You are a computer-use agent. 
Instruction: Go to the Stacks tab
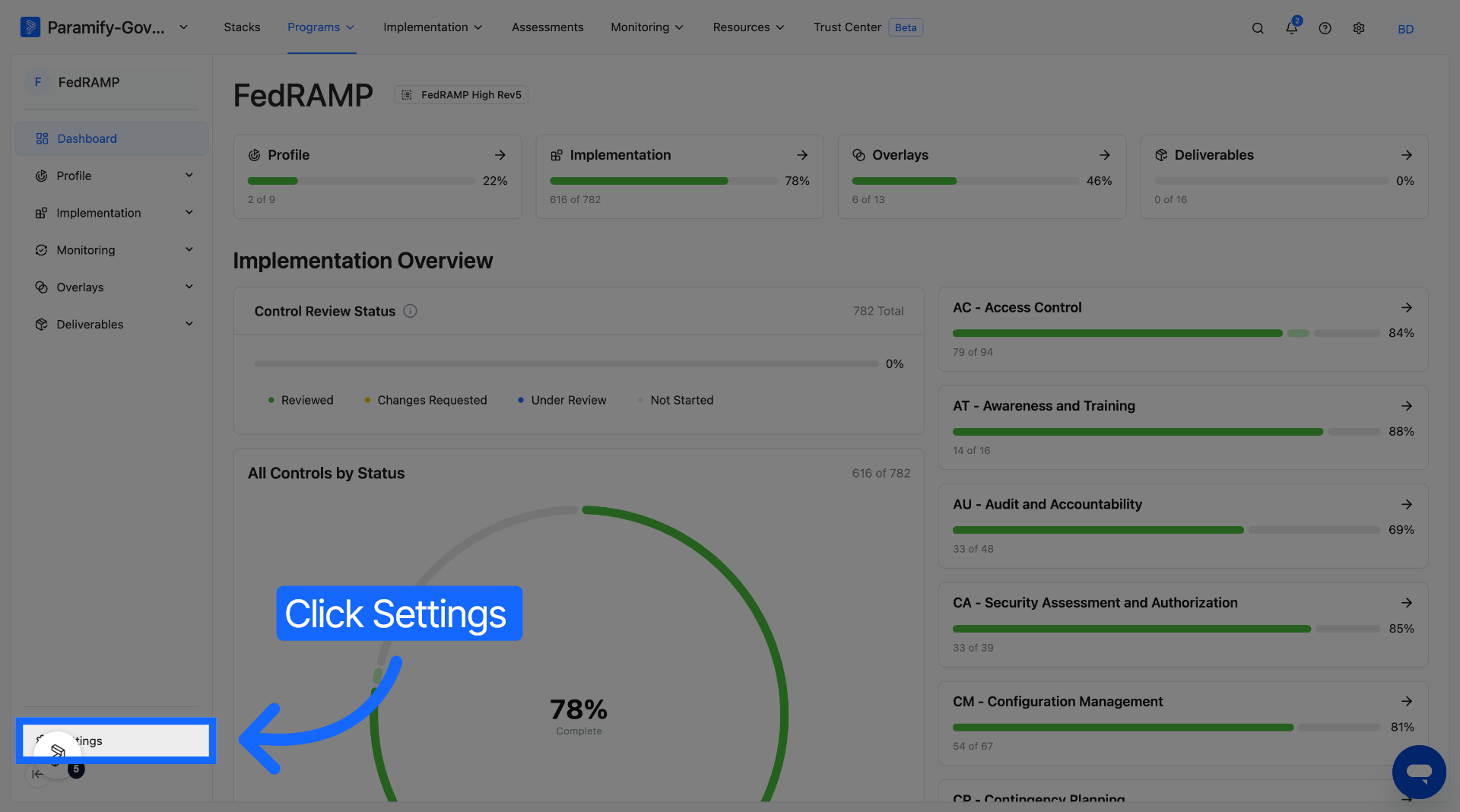click(242, 27)
